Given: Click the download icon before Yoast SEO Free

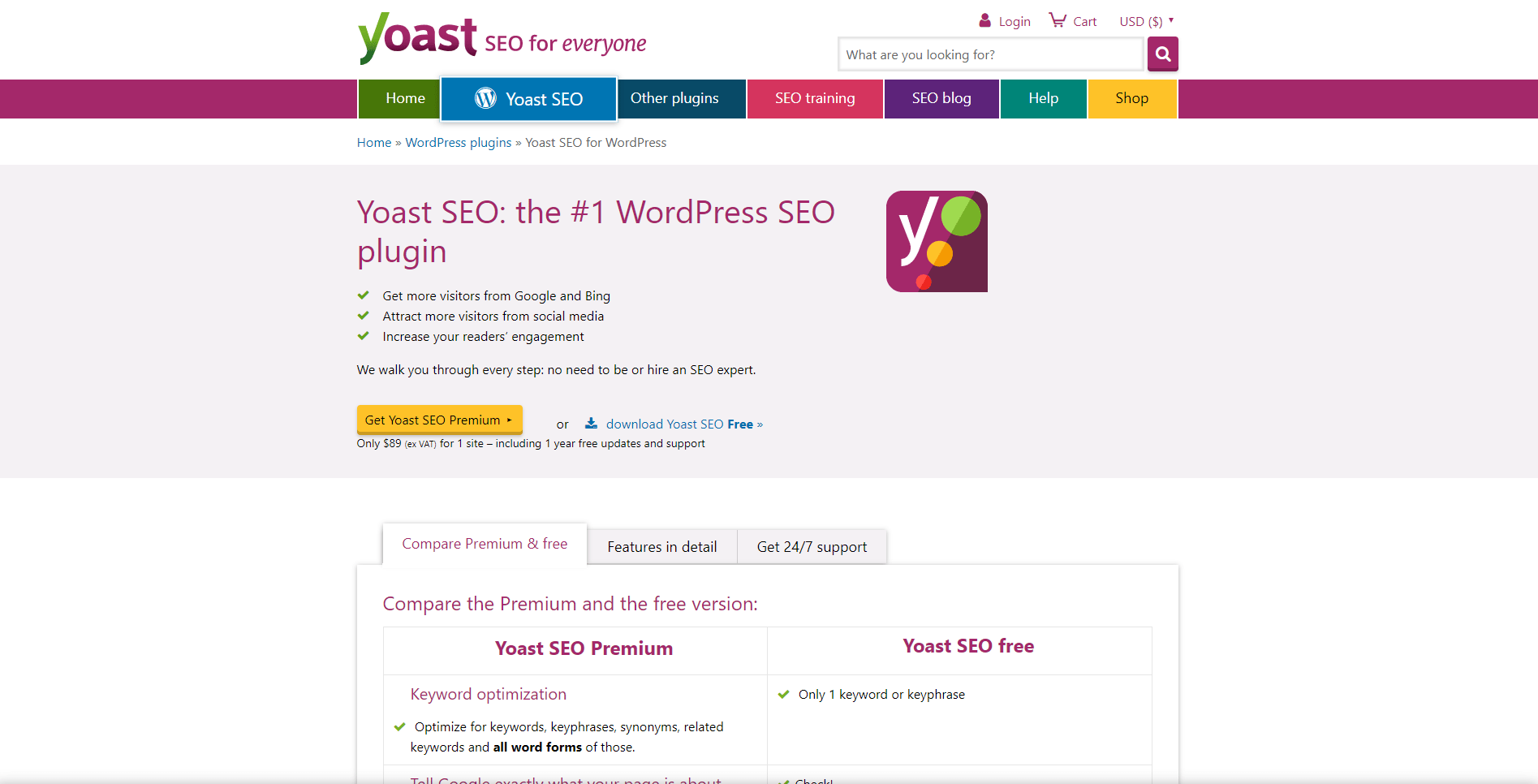Looking at the screenshot, I should coord(592,424).
